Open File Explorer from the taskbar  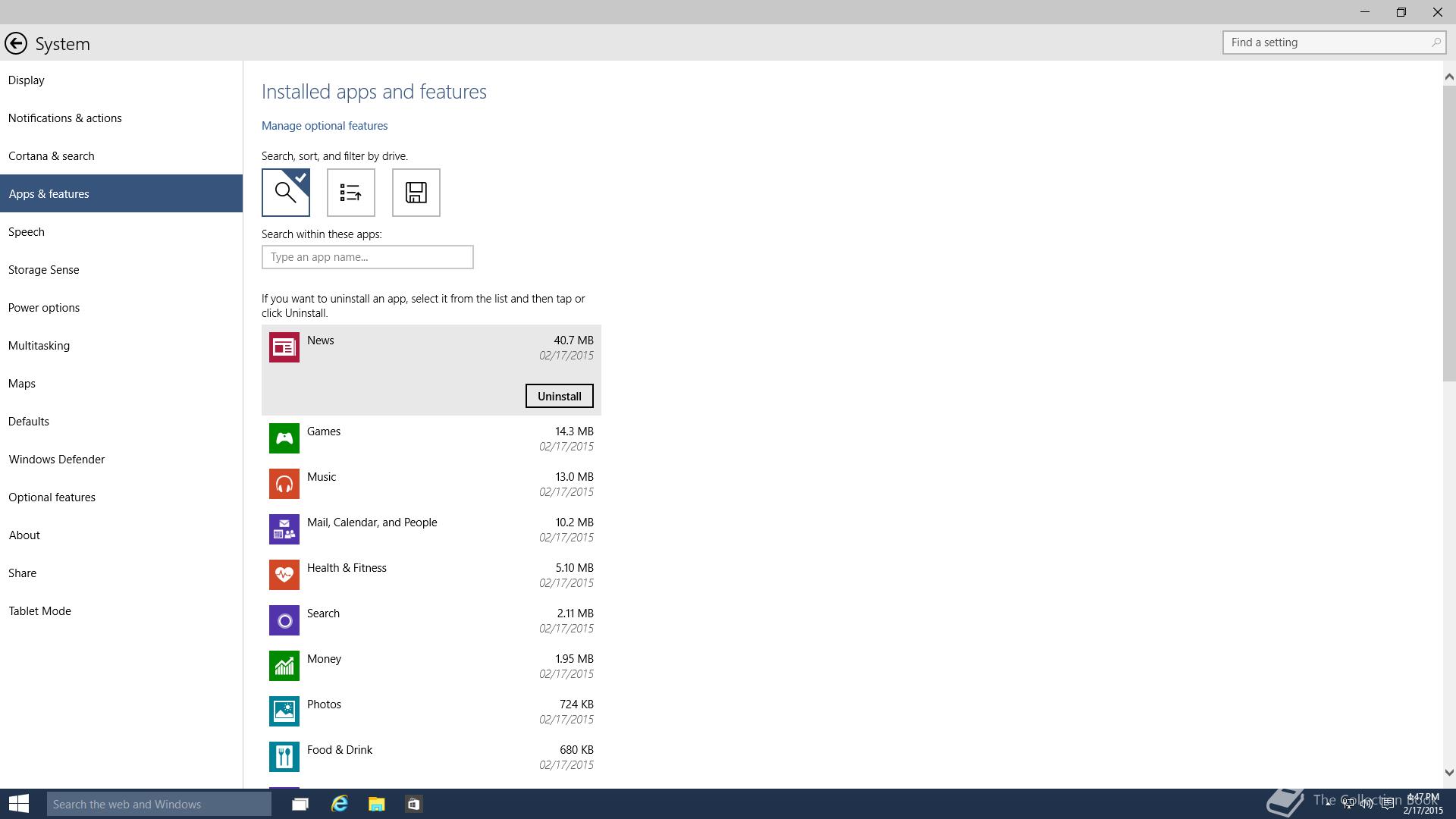click(377, 804)
